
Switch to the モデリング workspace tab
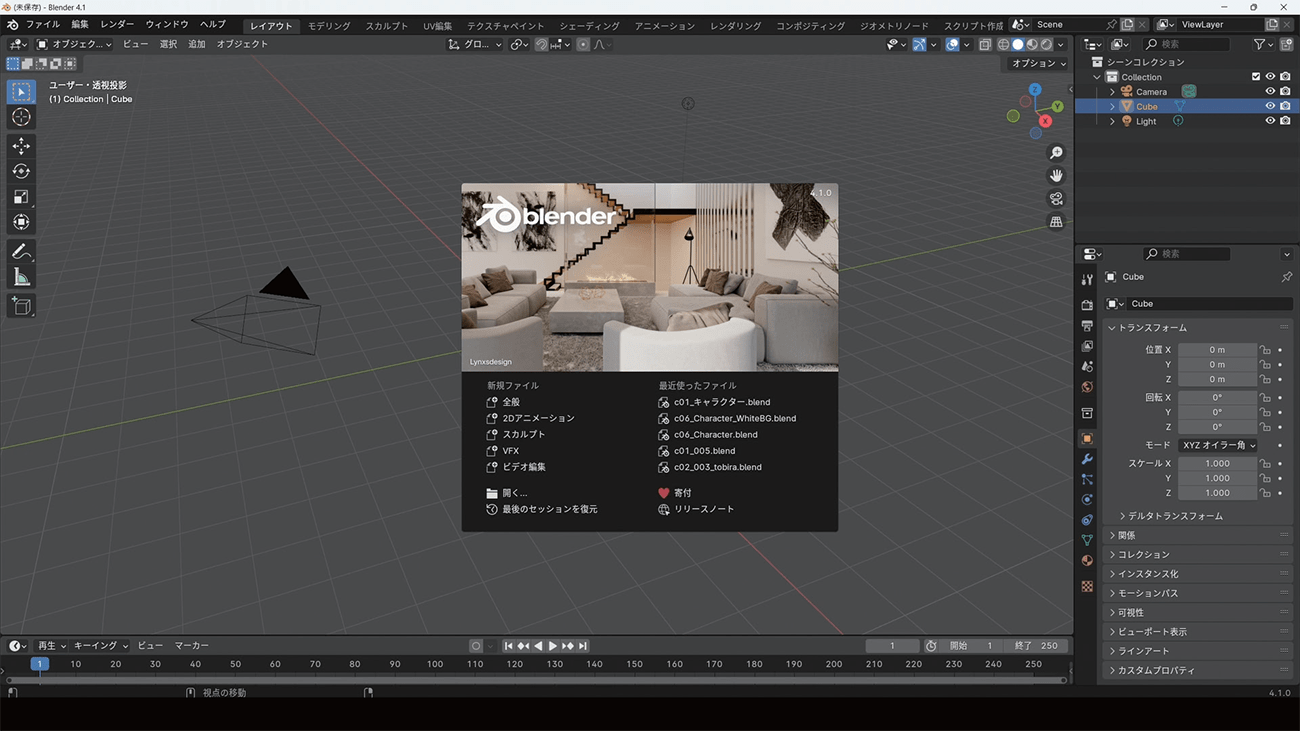coord(329,25)
